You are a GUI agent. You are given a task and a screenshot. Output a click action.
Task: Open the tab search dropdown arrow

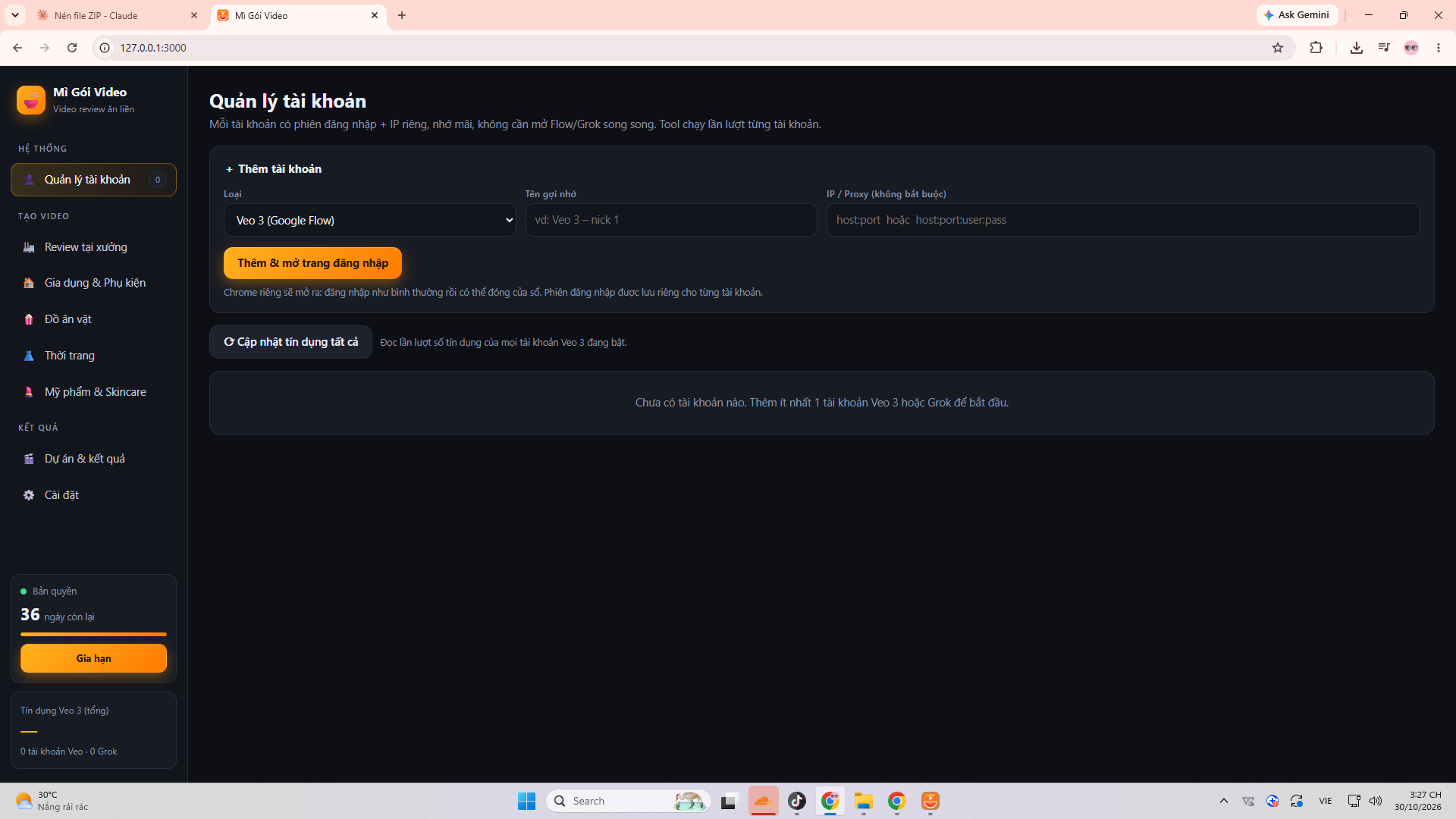(15, 15)
